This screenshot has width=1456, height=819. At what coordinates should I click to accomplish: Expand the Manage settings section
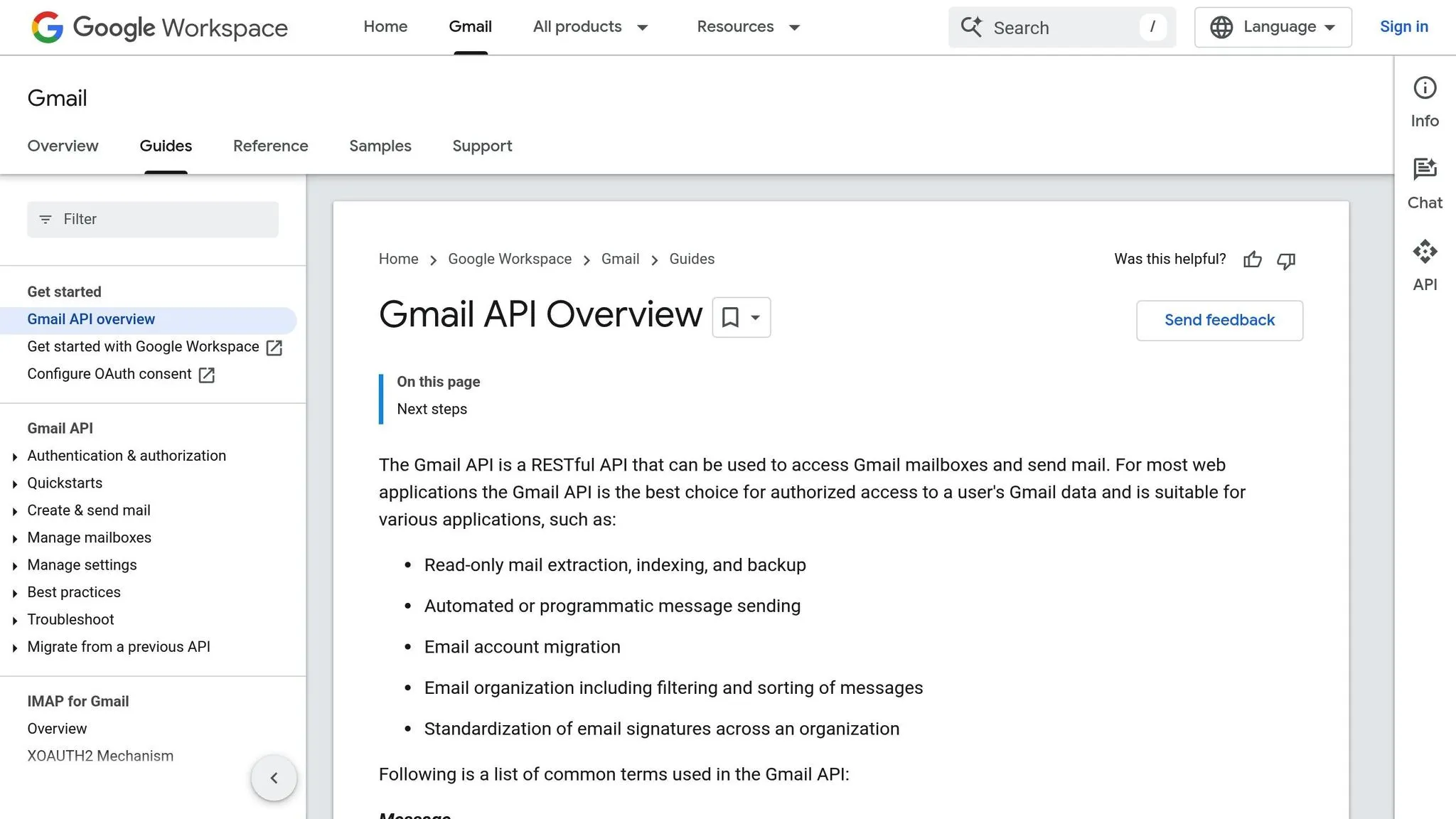pyautogui.click(x=15, y=566)
